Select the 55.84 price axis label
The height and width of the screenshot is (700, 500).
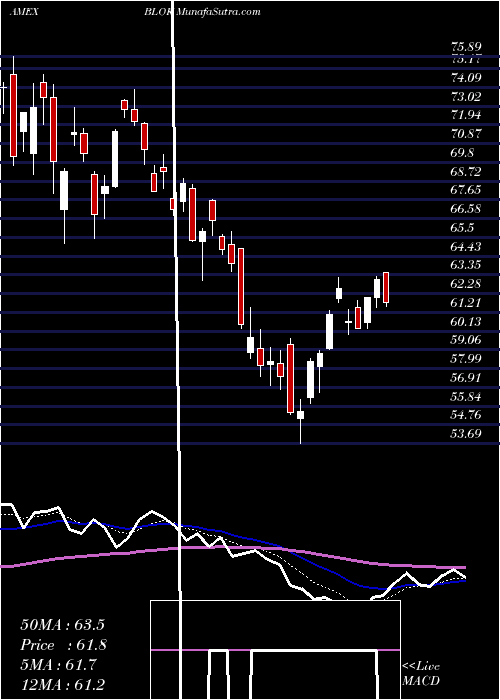pyautogui.click(x=465, y=396)
